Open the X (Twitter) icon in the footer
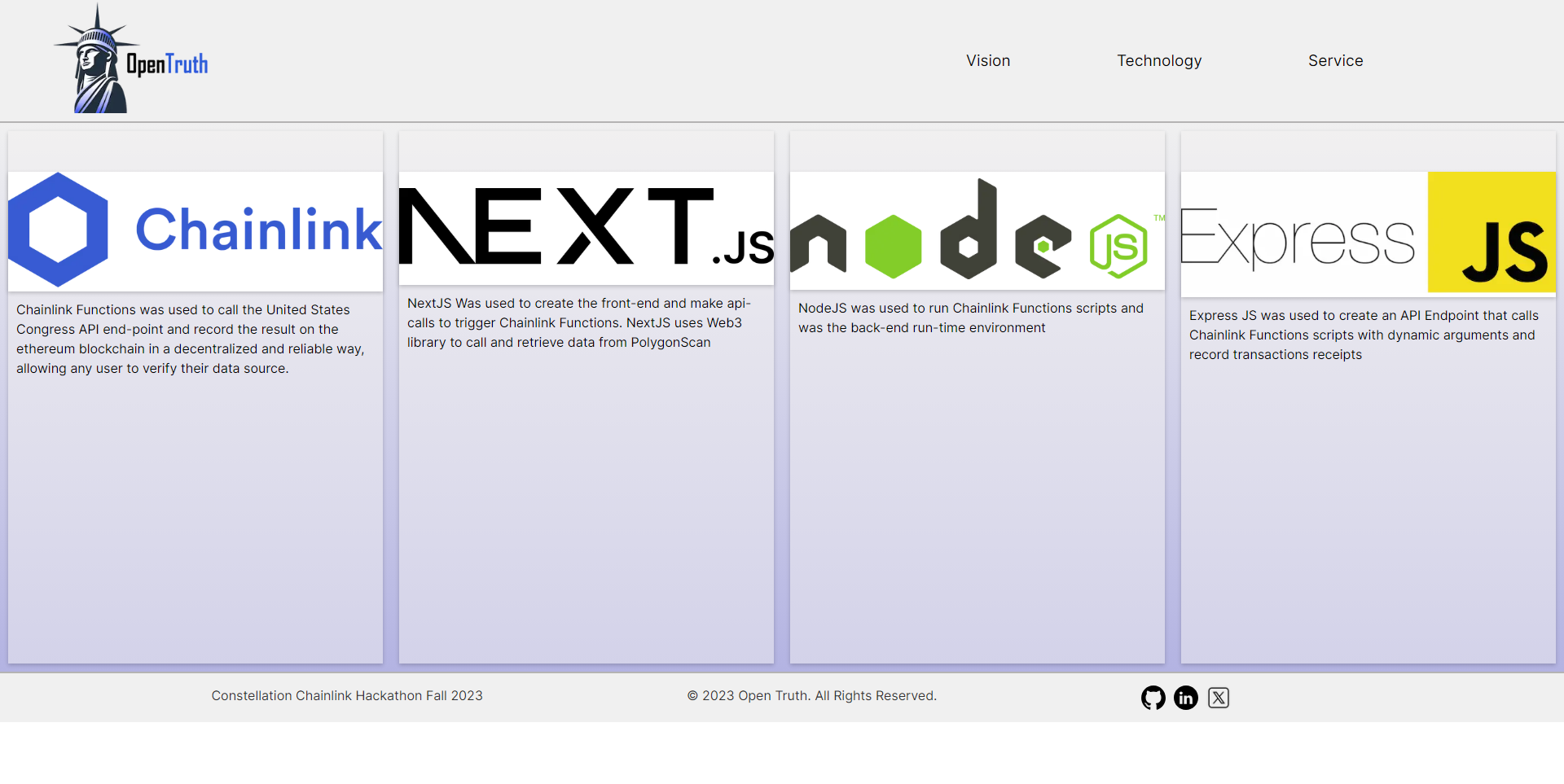 1219,698
